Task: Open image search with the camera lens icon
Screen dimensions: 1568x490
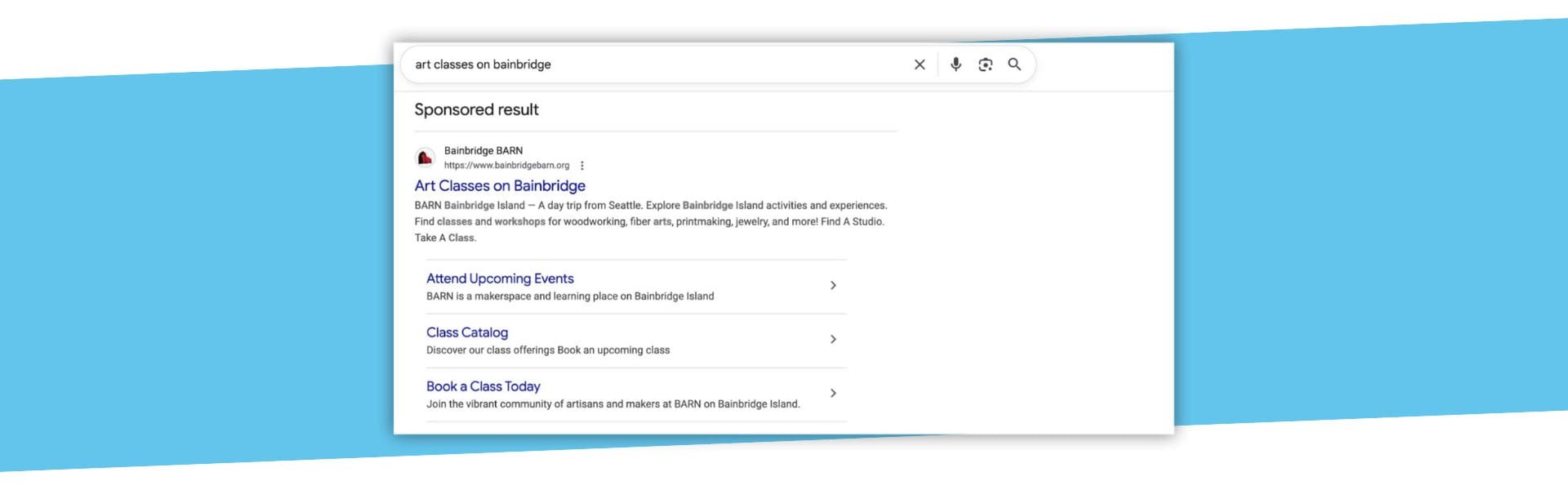Action: pos(986,65)
